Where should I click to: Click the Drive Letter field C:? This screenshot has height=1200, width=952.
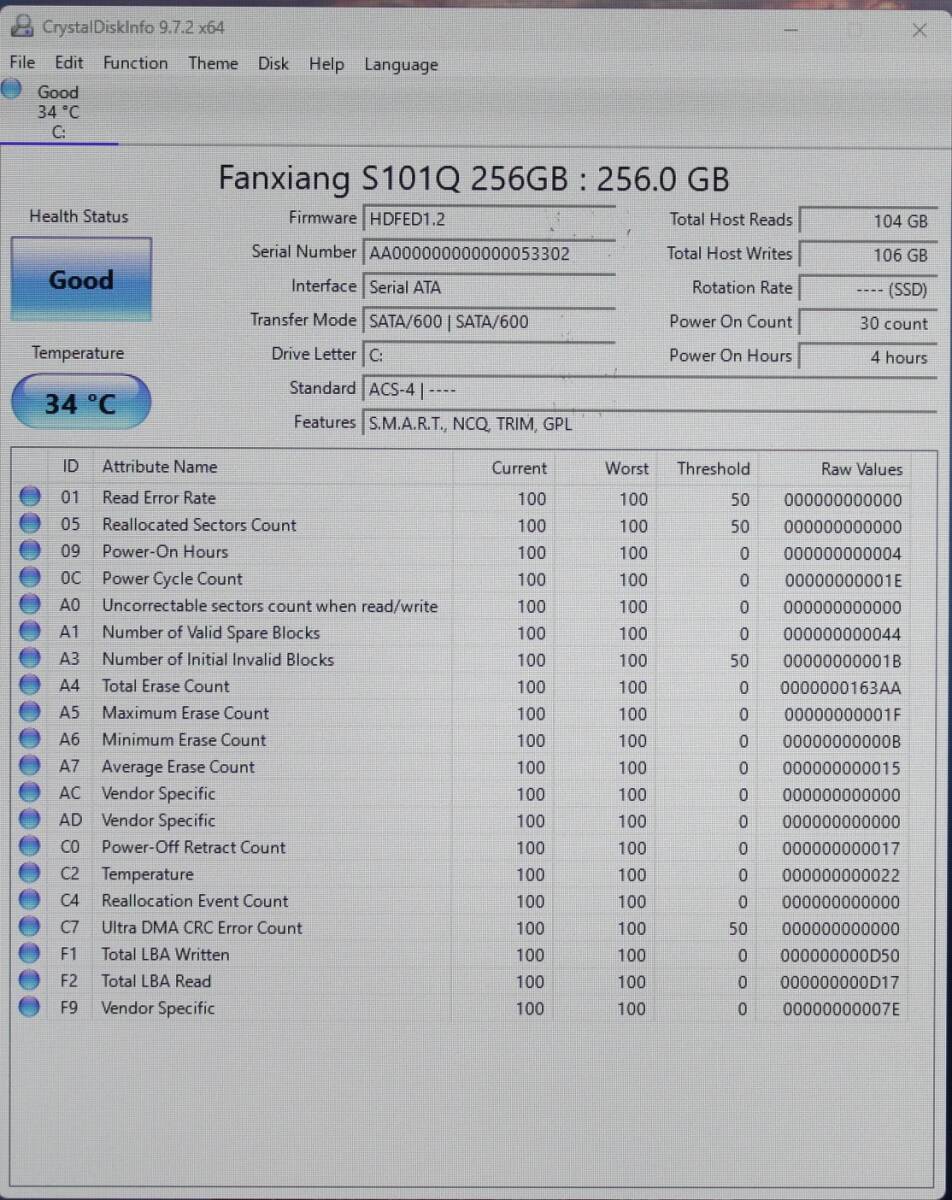point(489,355)
